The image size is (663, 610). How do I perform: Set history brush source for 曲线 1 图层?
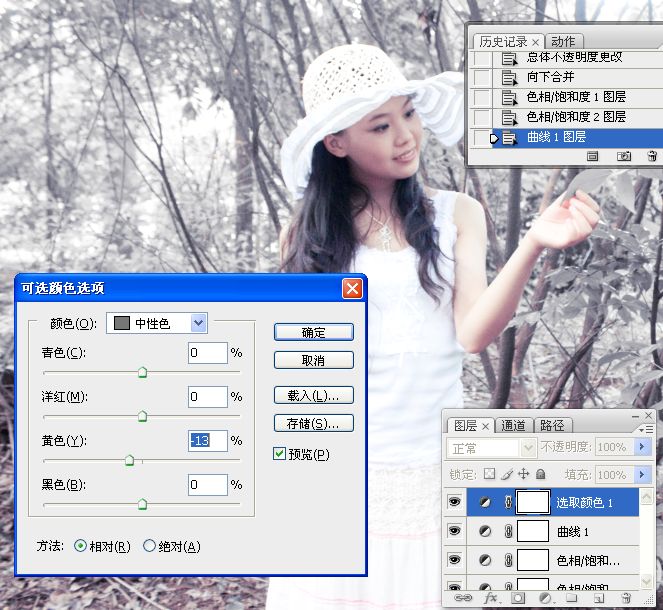(x=481, y=137)
